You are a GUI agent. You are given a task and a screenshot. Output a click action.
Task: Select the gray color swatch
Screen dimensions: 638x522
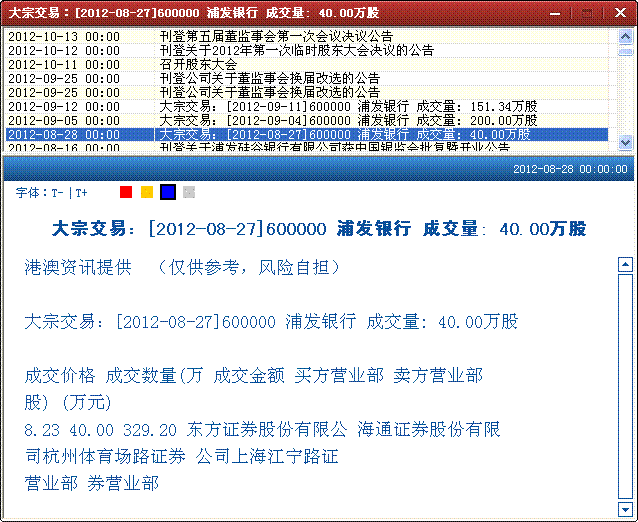[x=189, y=192]
